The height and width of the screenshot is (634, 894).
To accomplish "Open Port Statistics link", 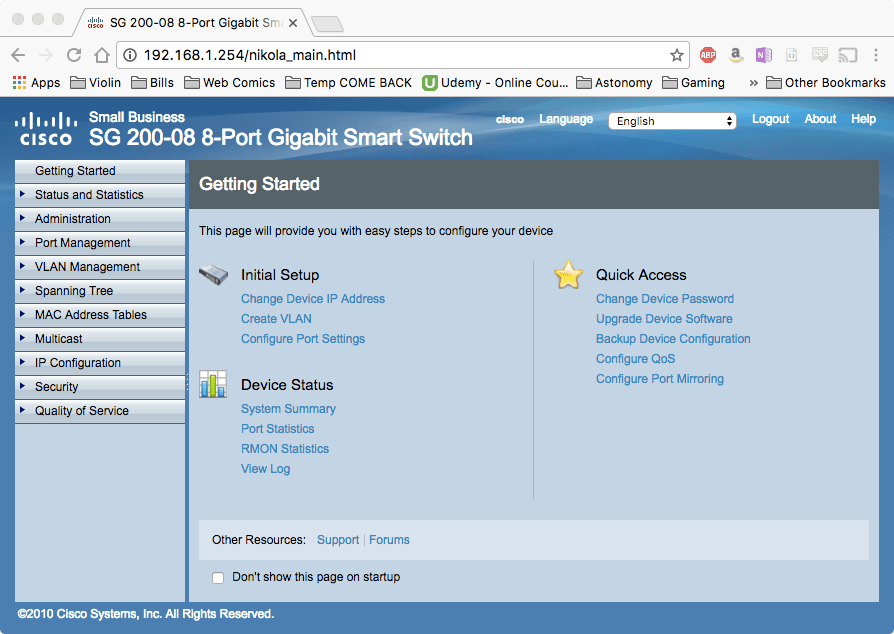I will coord(277,429).
